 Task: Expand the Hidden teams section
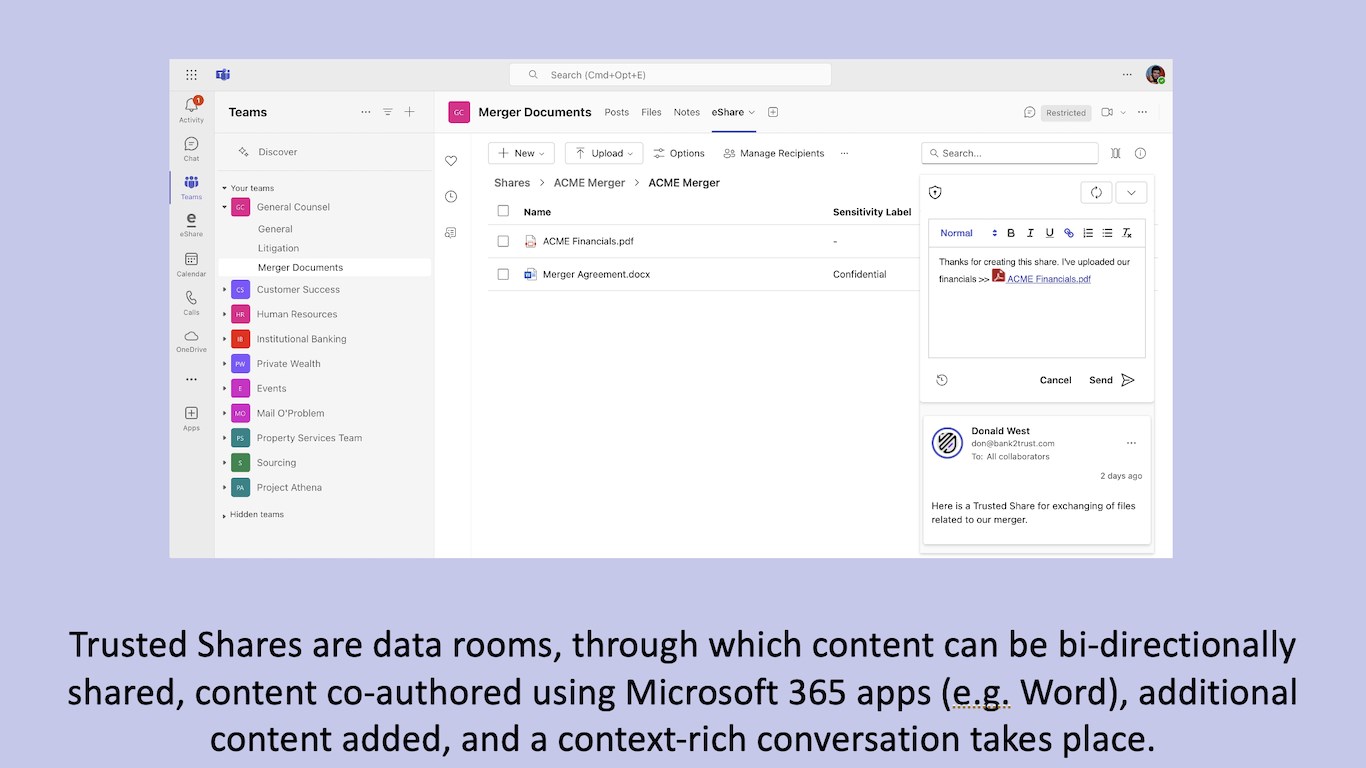point(224,515)
